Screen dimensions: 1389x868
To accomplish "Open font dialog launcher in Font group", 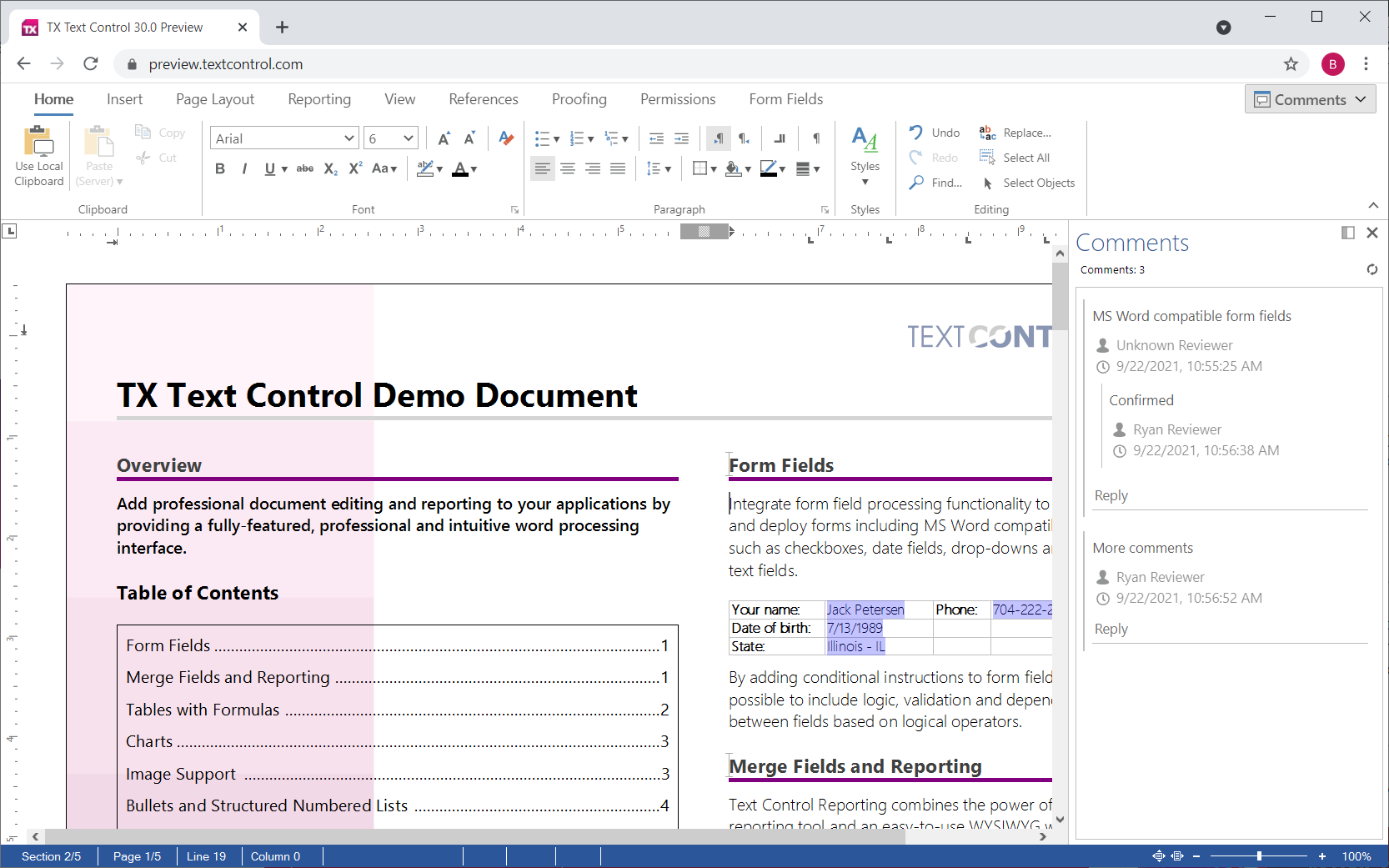I will tap(514, 210).
